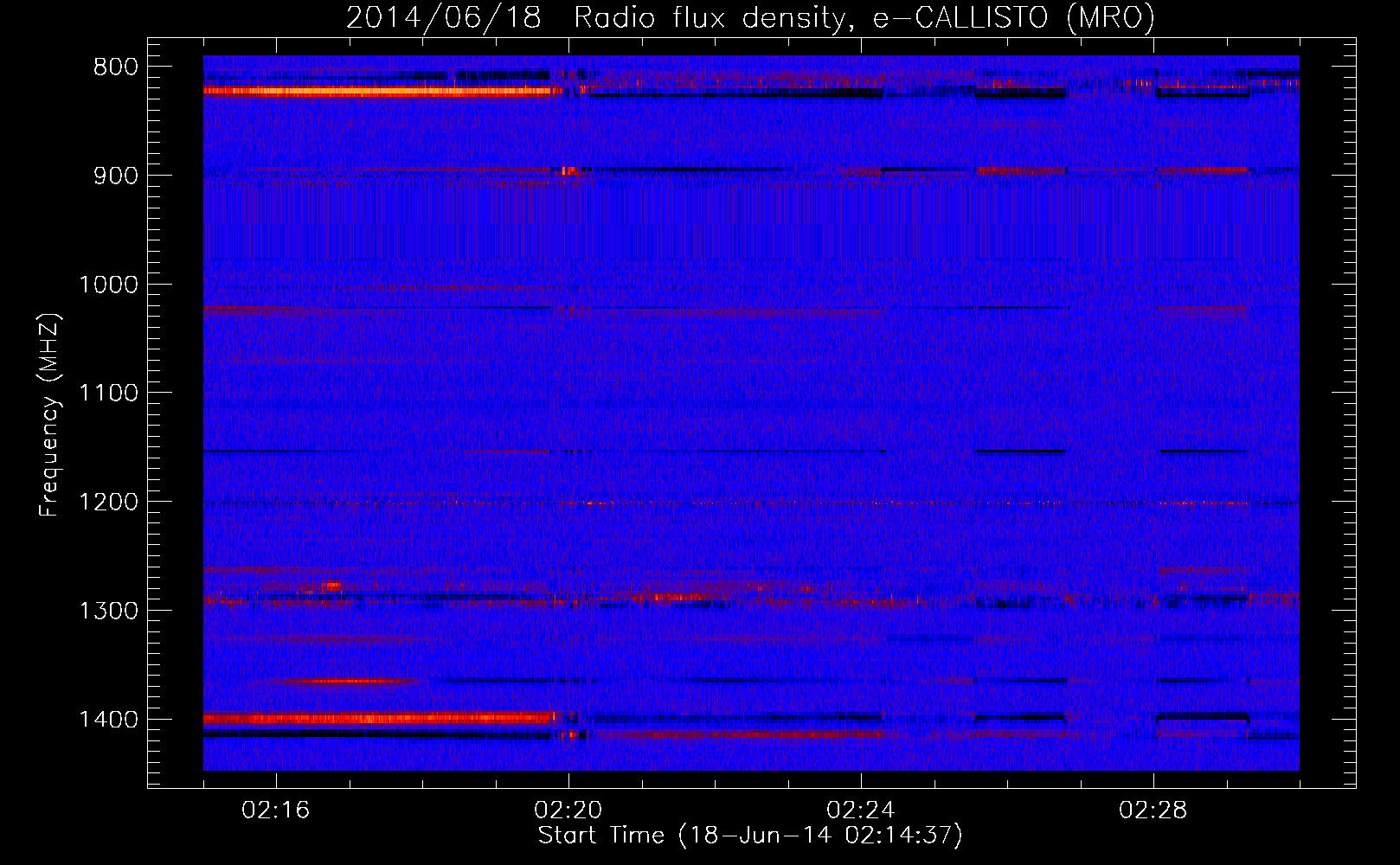
Task: Click the 1100 frequency tick label
Action: [108, 394]
